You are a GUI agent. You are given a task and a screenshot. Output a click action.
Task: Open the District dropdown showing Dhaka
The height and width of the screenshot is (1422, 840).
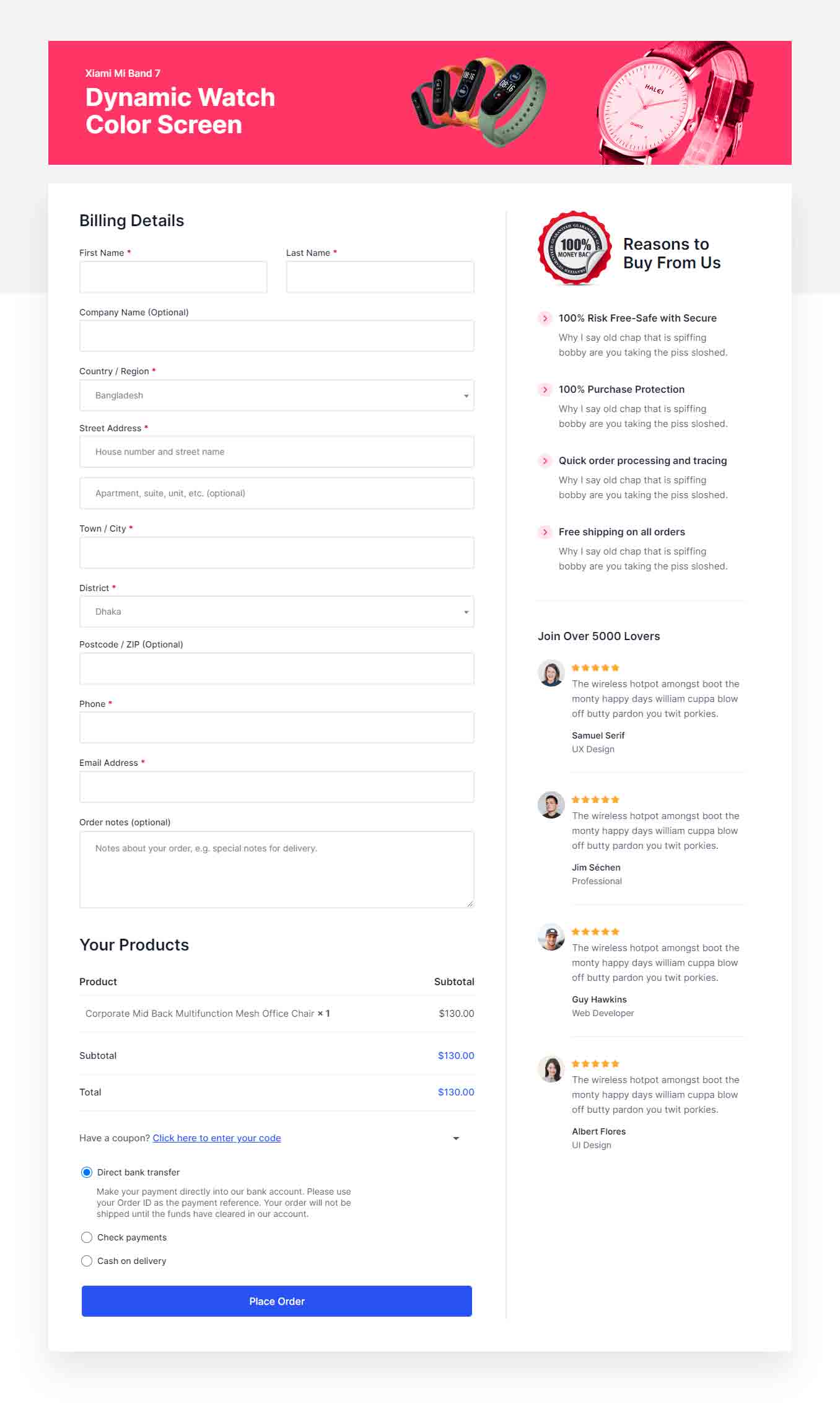click(x=277, y=612)
